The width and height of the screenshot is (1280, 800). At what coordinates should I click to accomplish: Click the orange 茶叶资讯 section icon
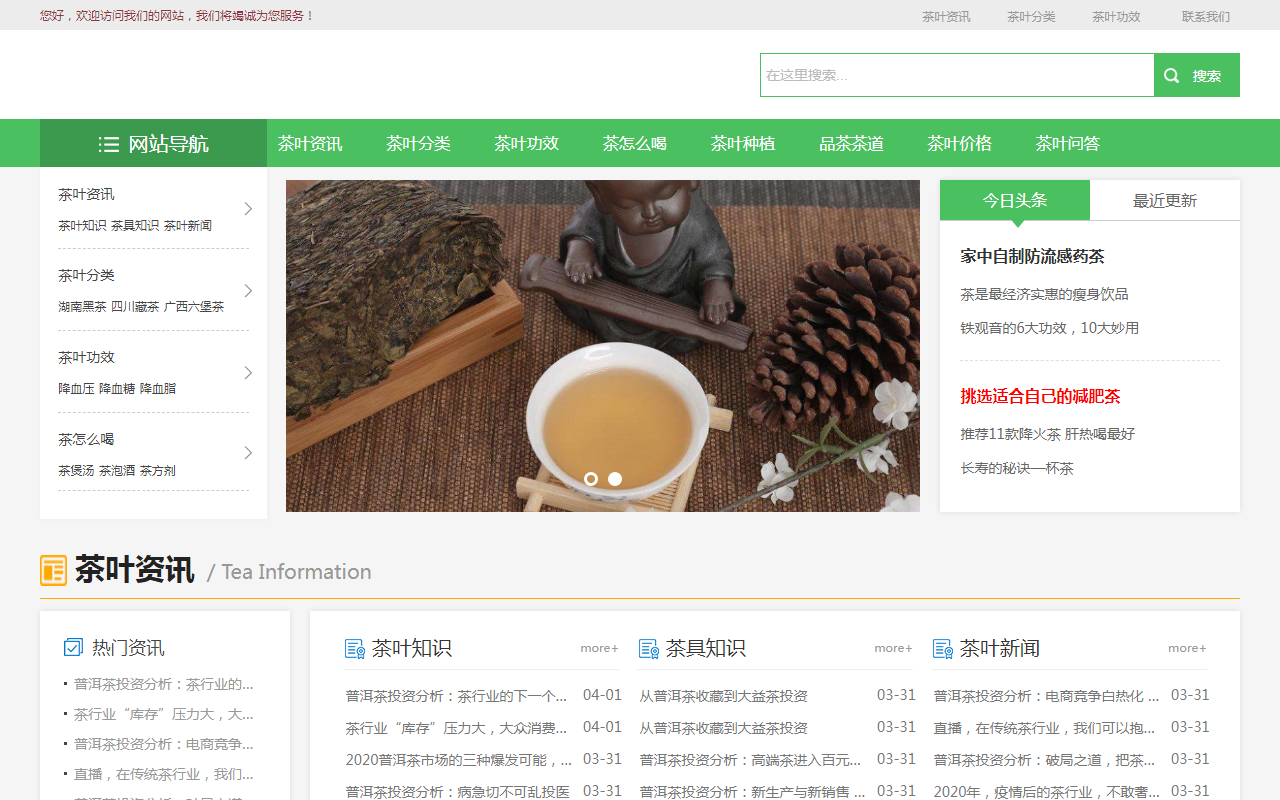click(53, 570)
